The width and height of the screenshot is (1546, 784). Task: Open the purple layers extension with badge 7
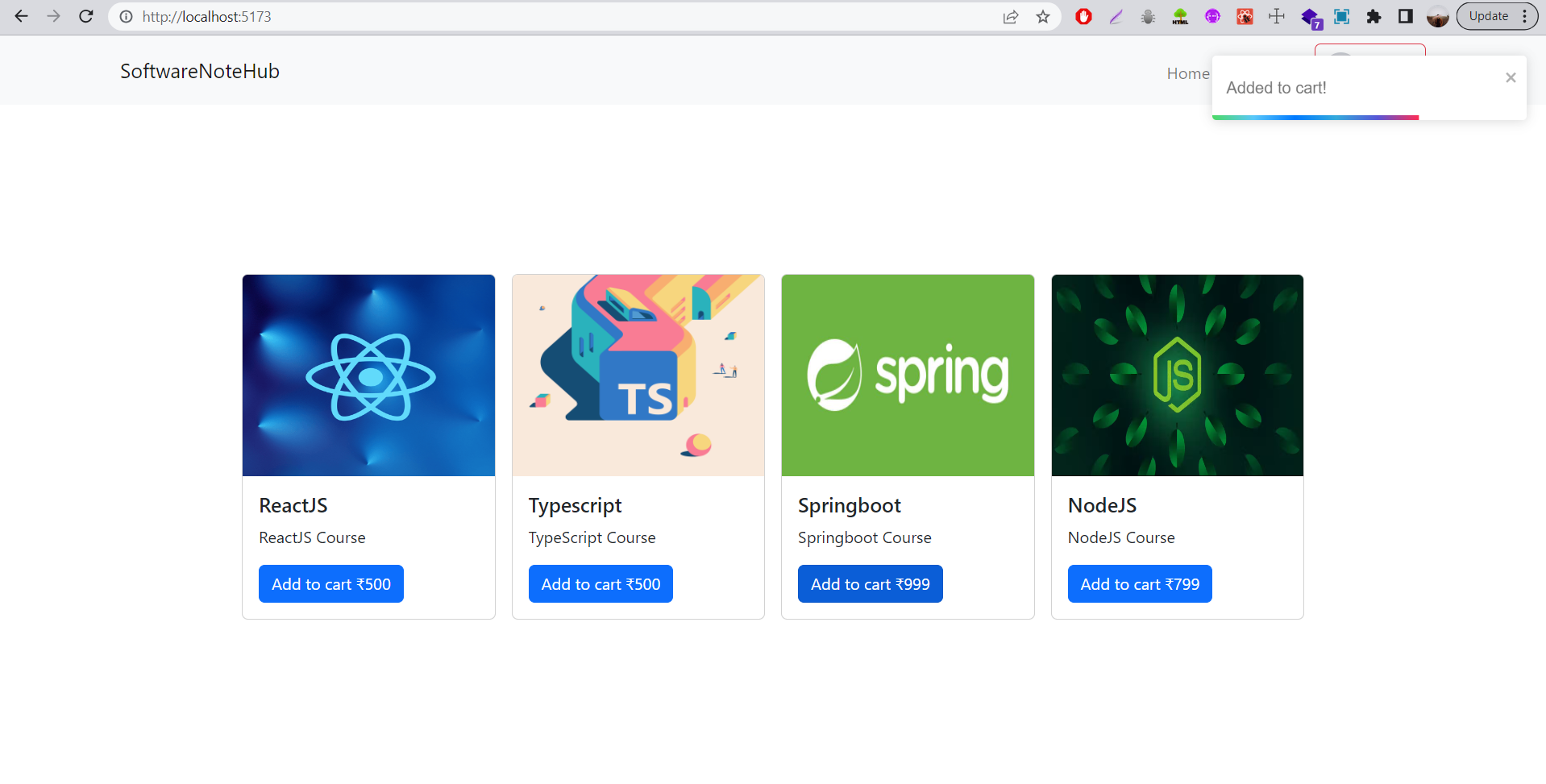tap(1311, 18)
